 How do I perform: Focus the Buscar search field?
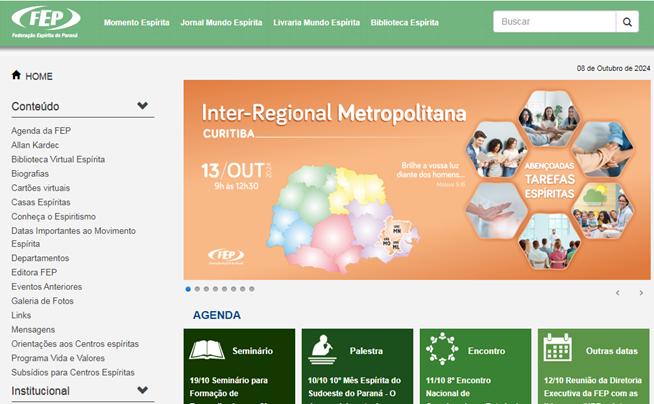pos(554,22)
